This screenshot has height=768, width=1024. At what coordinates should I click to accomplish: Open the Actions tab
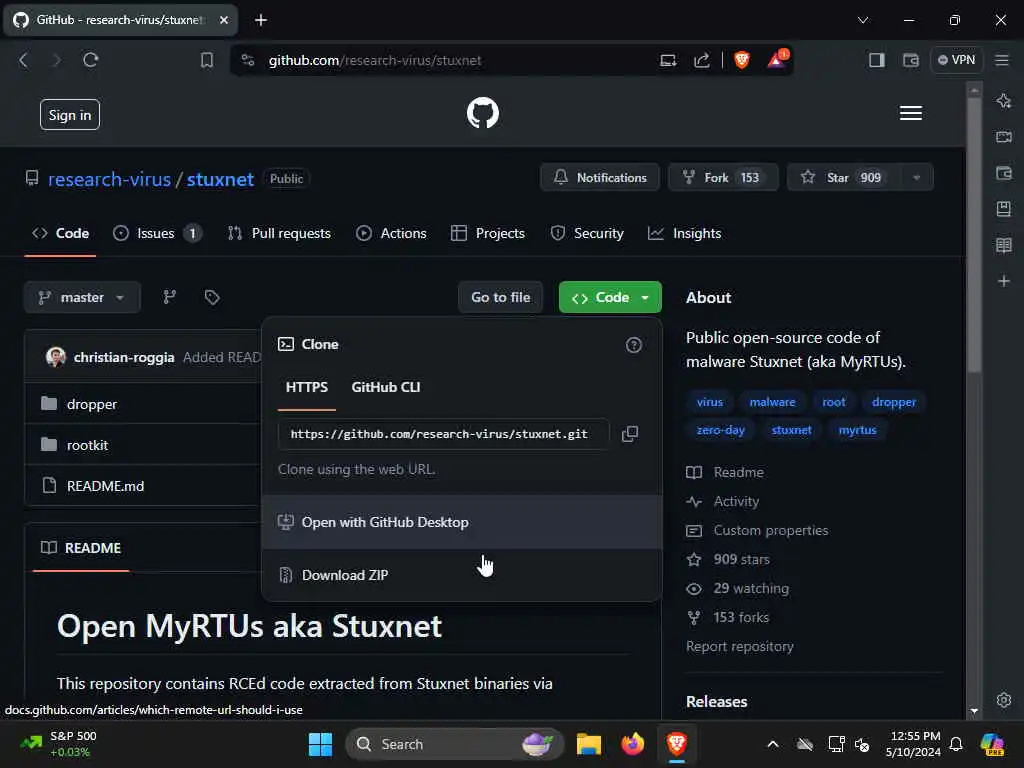391,233
